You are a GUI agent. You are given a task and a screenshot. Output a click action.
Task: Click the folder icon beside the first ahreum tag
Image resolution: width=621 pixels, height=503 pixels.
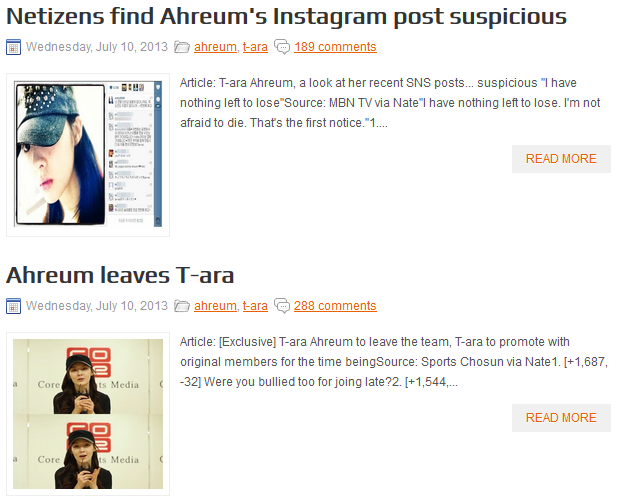182,47
